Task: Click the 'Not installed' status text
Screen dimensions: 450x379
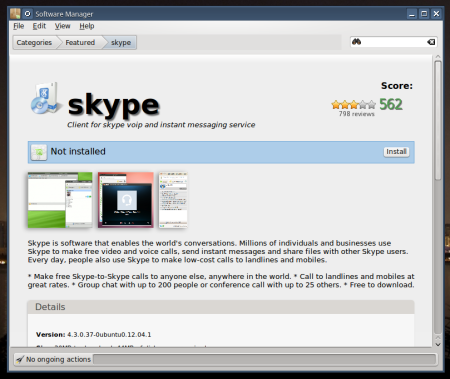Action: pyautogui.click(x=78, y=151)
